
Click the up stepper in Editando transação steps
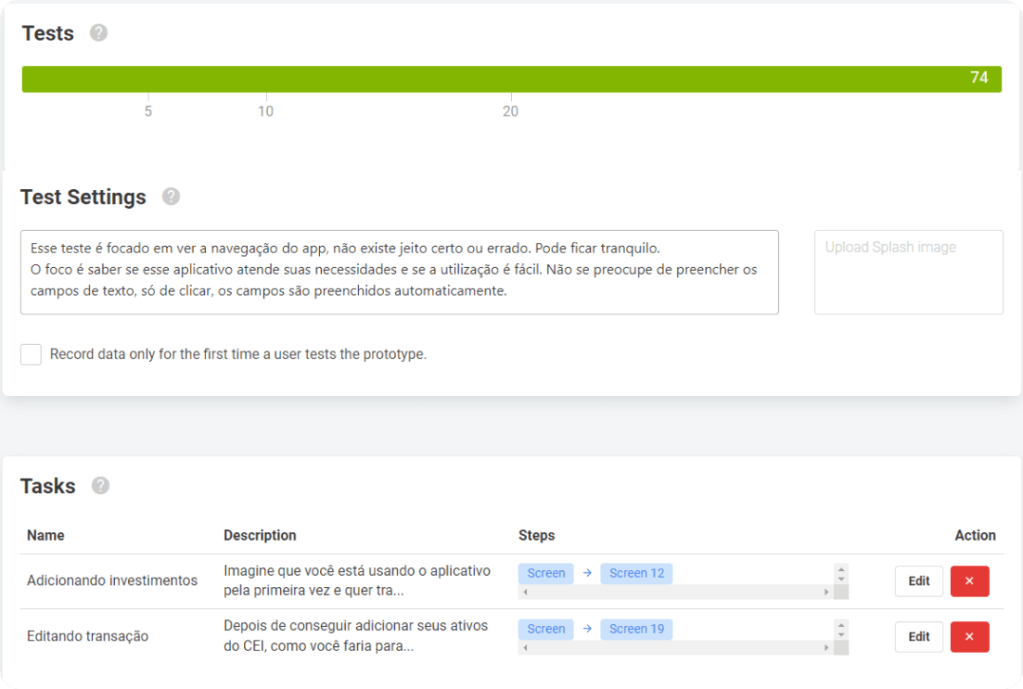pos(841,624)
